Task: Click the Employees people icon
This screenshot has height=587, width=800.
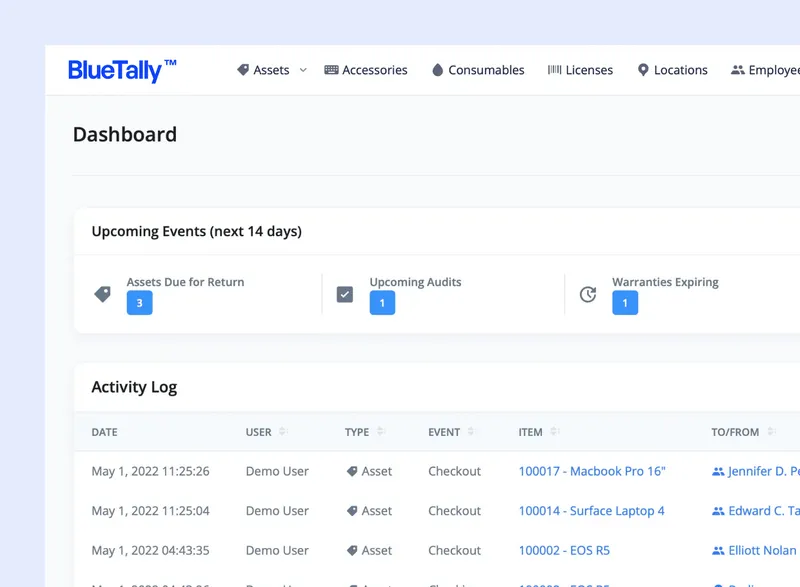Action: [738, 70]
